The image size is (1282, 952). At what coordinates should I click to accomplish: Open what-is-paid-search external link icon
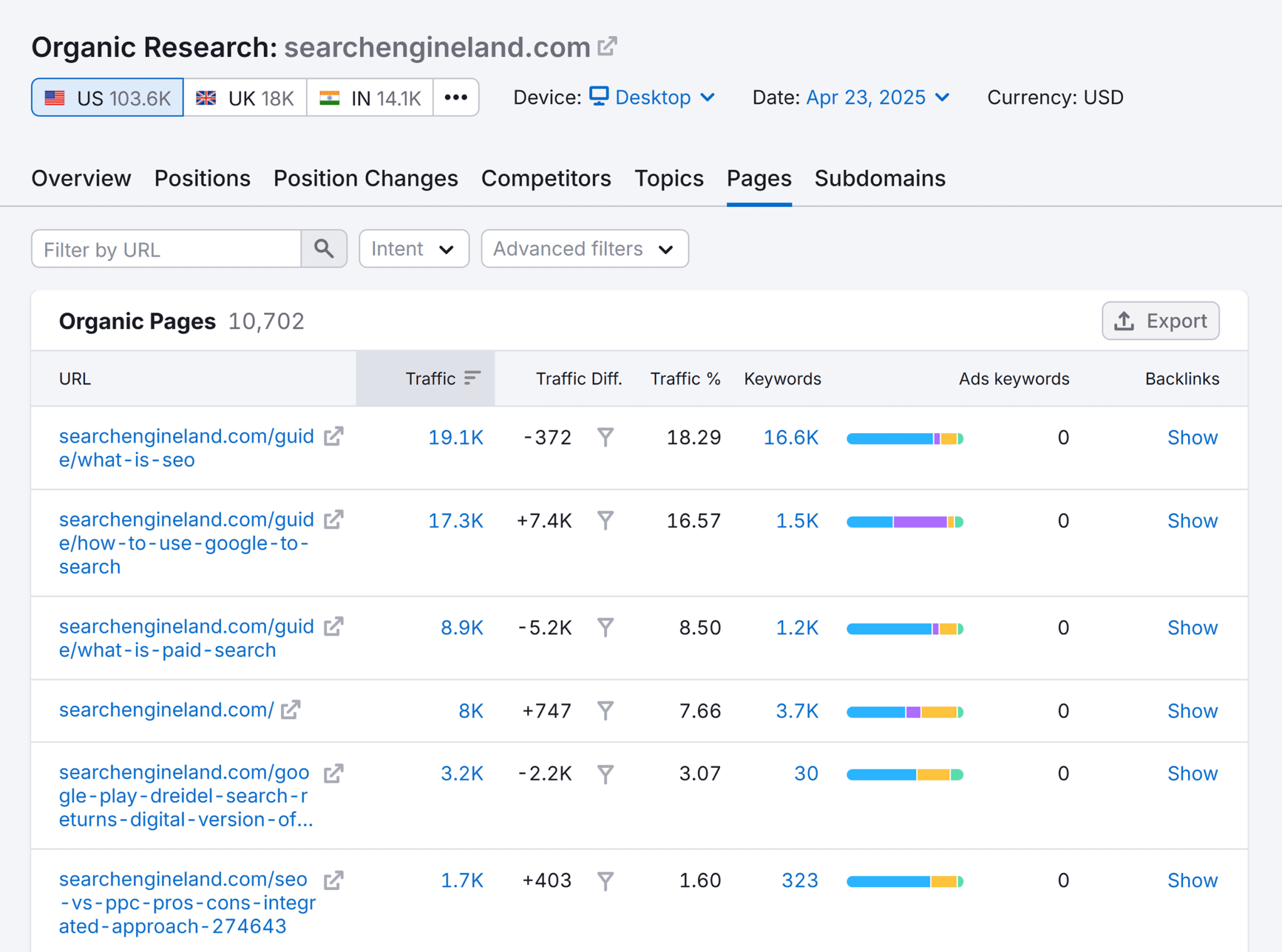click(334, 627)
